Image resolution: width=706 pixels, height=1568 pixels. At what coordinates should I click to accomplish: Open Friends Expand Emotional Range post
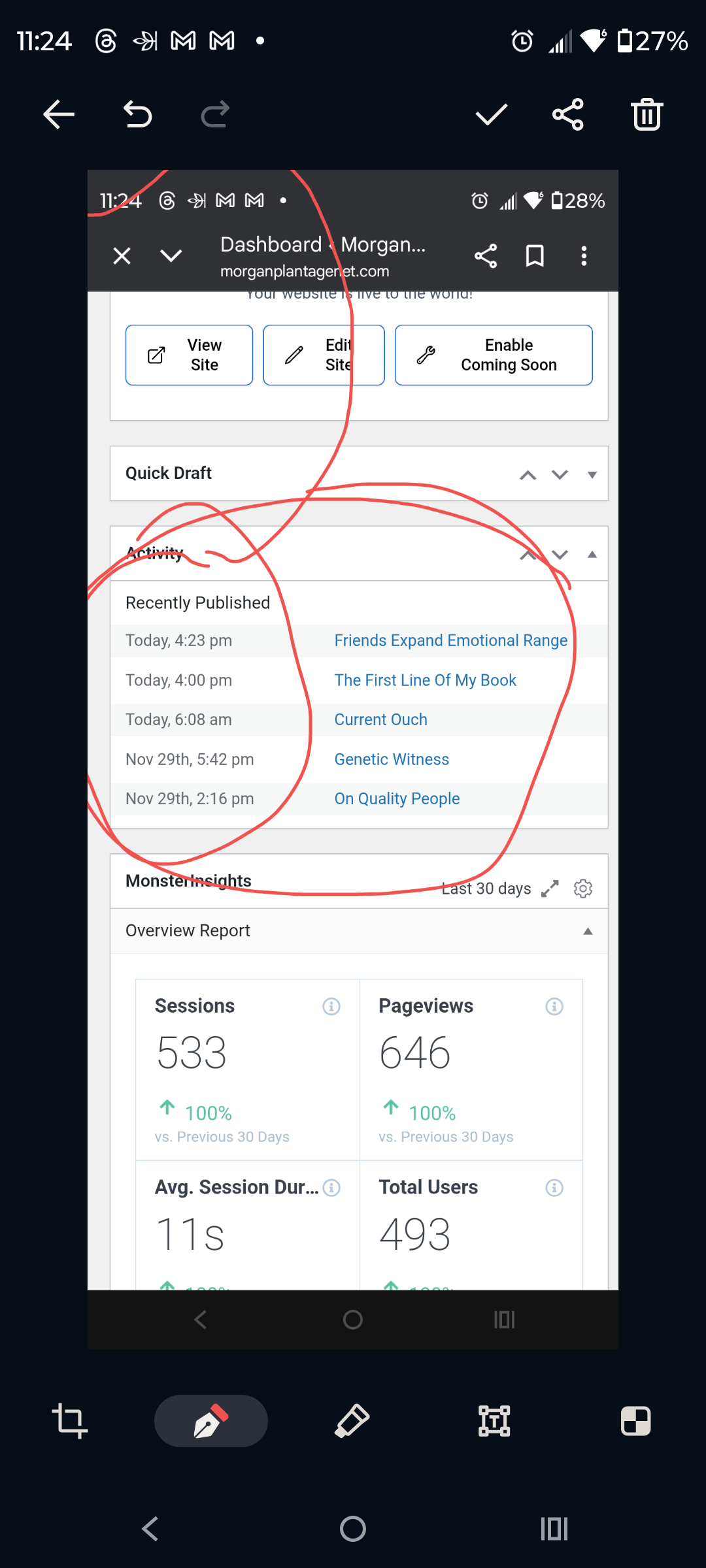450,640
